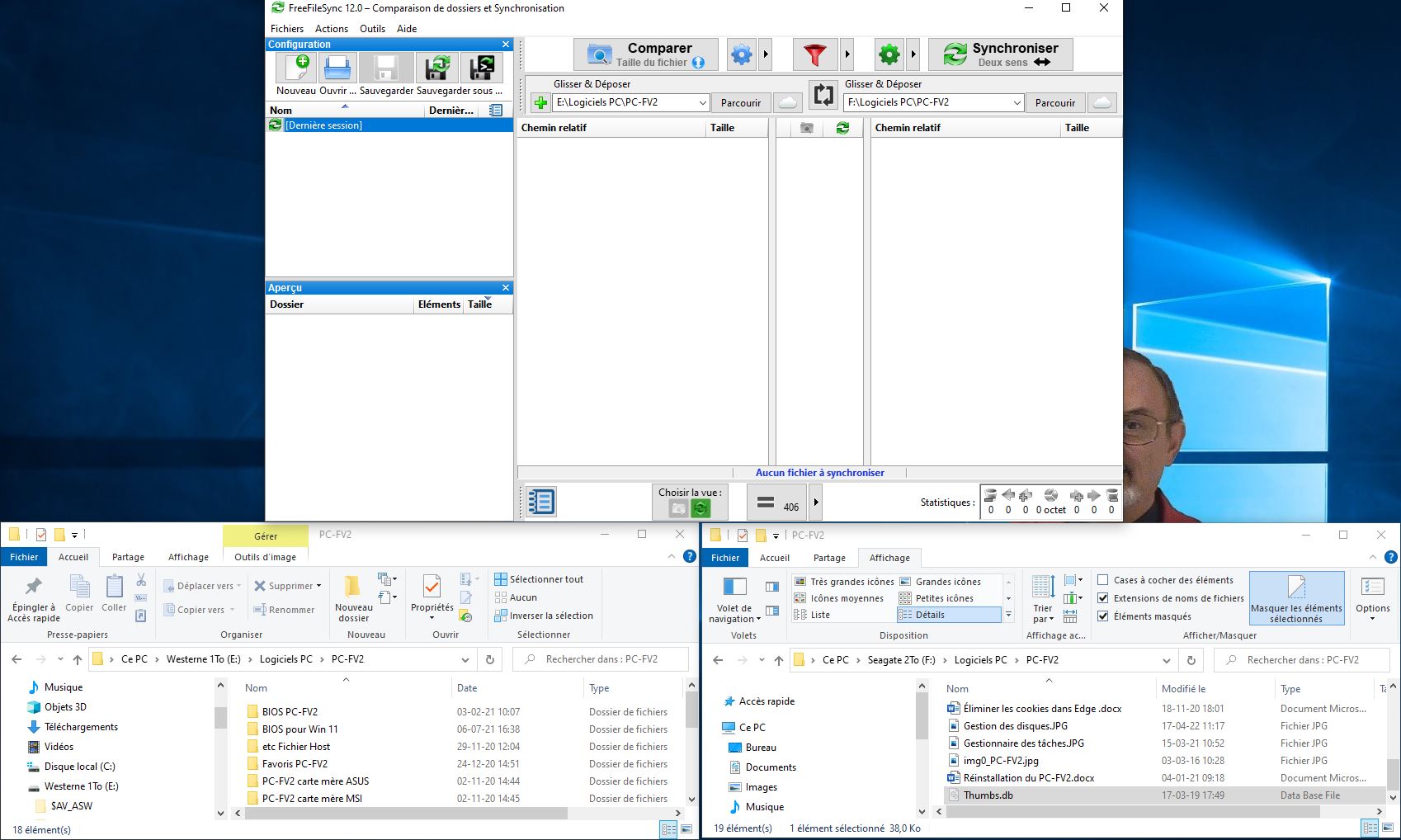This screenshot has width=1401, height=840.
Task: Click the Synchroniser button
Action: point(1001,54)
